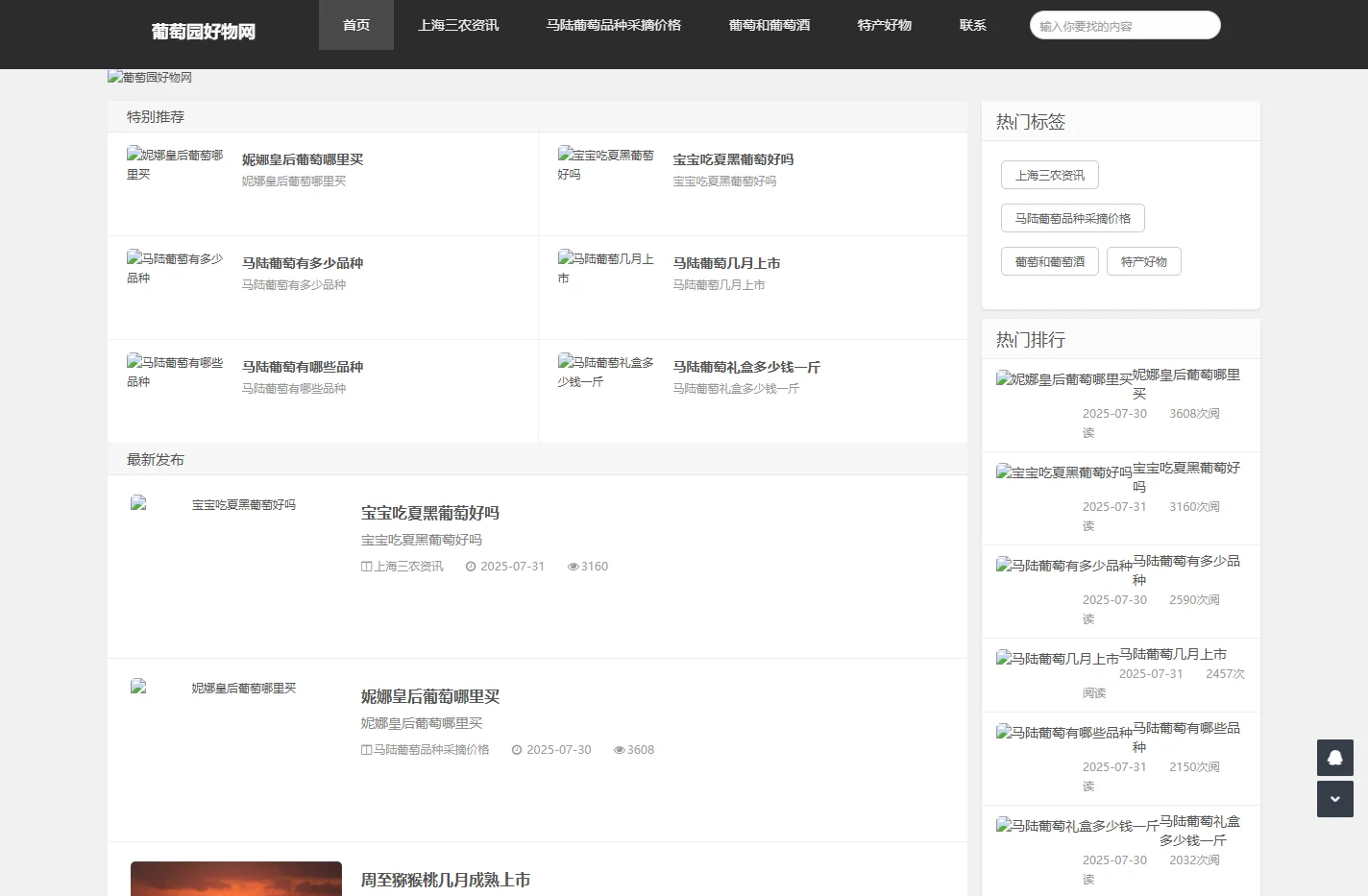
Task: Open hot ranking item 妮娜皇后葡萄哪里买
Action: (1186, 384)
